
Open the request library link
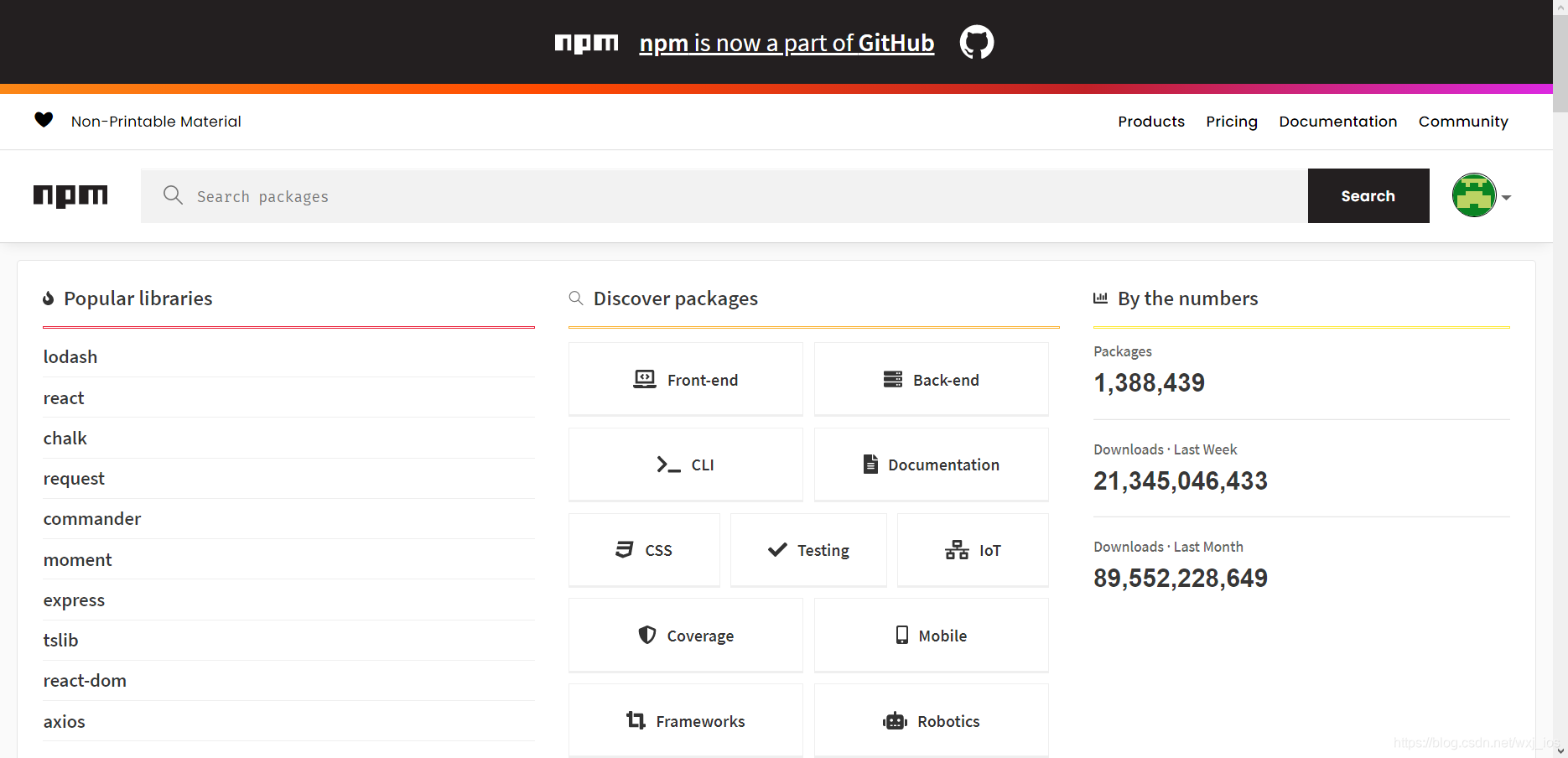74,478
